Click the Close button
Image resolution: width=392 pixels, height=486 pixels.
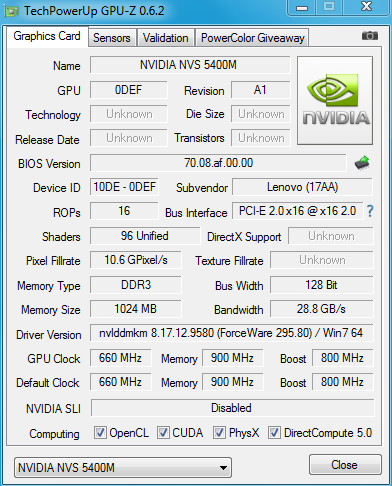tap(345, 464)
